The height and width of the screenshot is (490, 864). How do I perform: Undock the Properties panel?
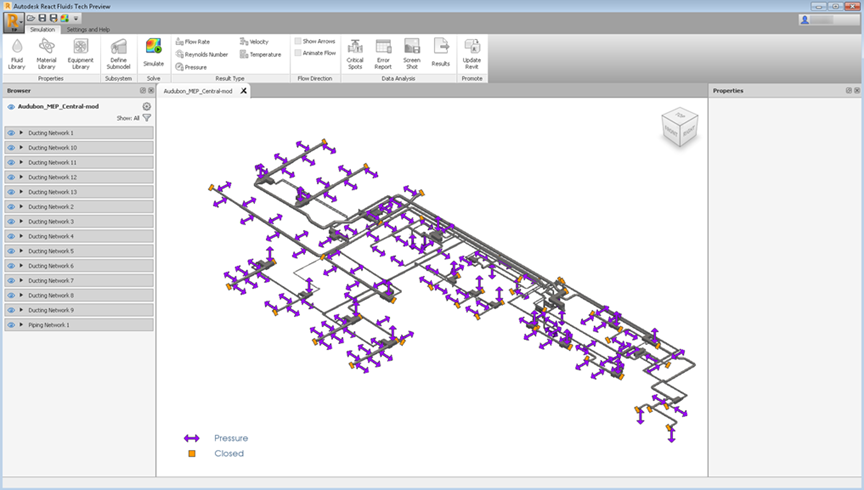849,90
